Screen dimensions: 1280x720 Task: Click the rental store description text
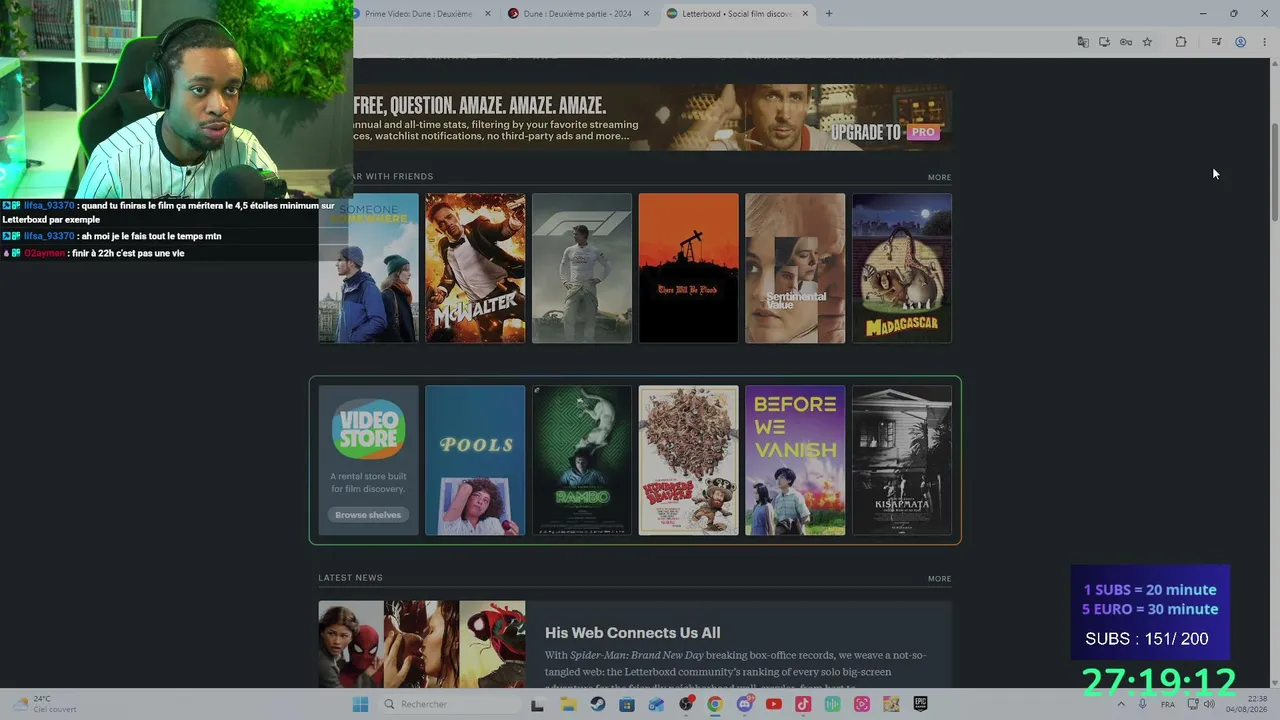pyautogui.click(x=368, y=483)
